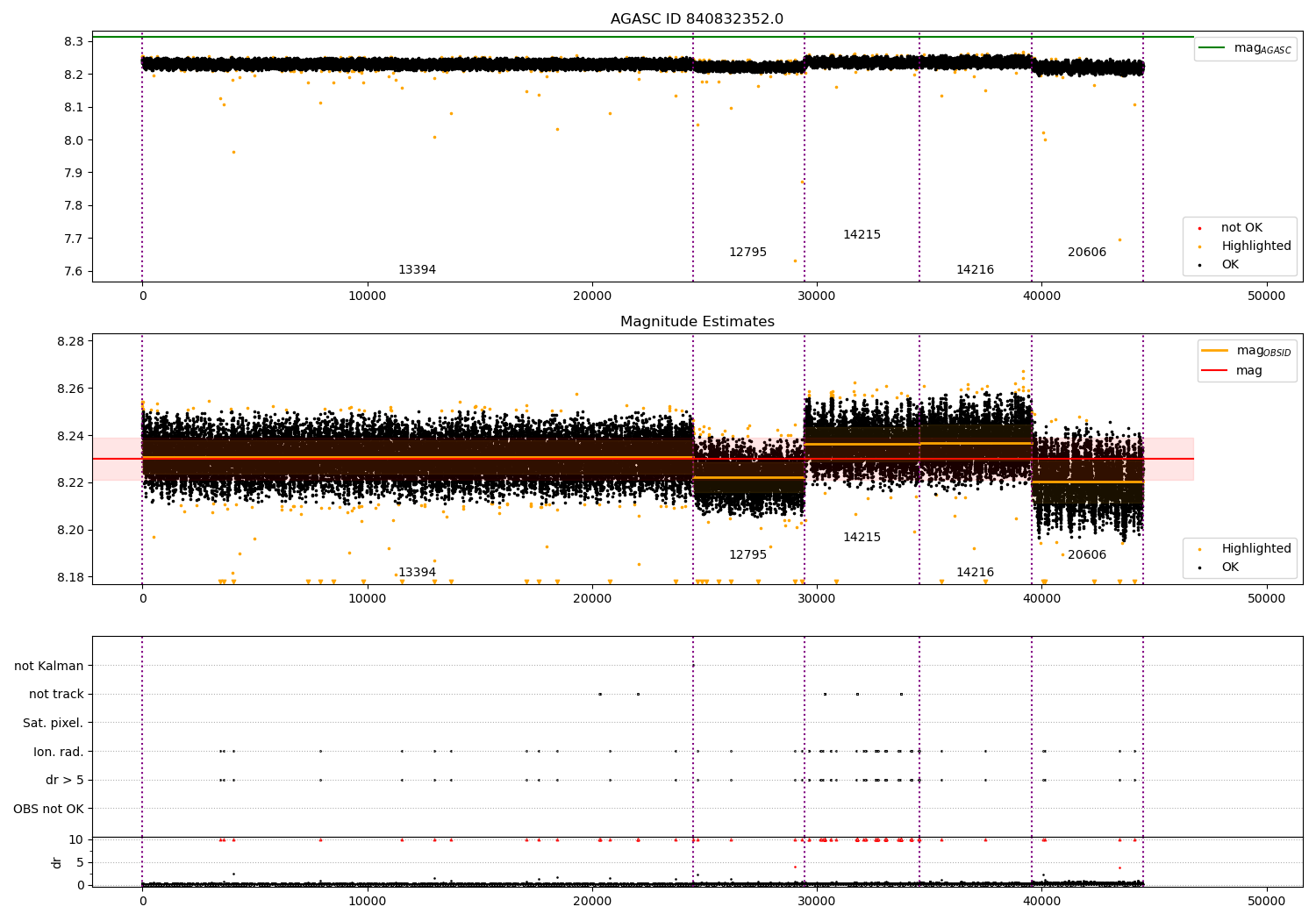This screenshot has width=1316, height=921.
Task: Click obsid label 20606 in the top plot
Action: click(x=1087, y=253)
